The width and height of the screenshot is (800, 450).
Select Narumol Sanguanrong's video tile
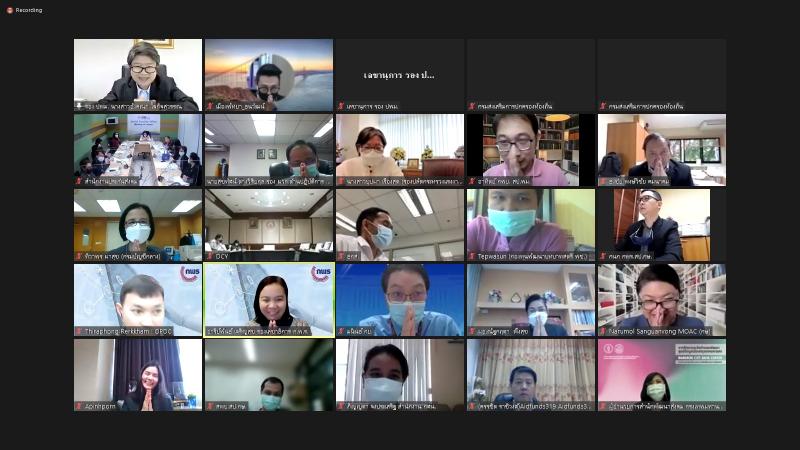click(x=662, y=300)
